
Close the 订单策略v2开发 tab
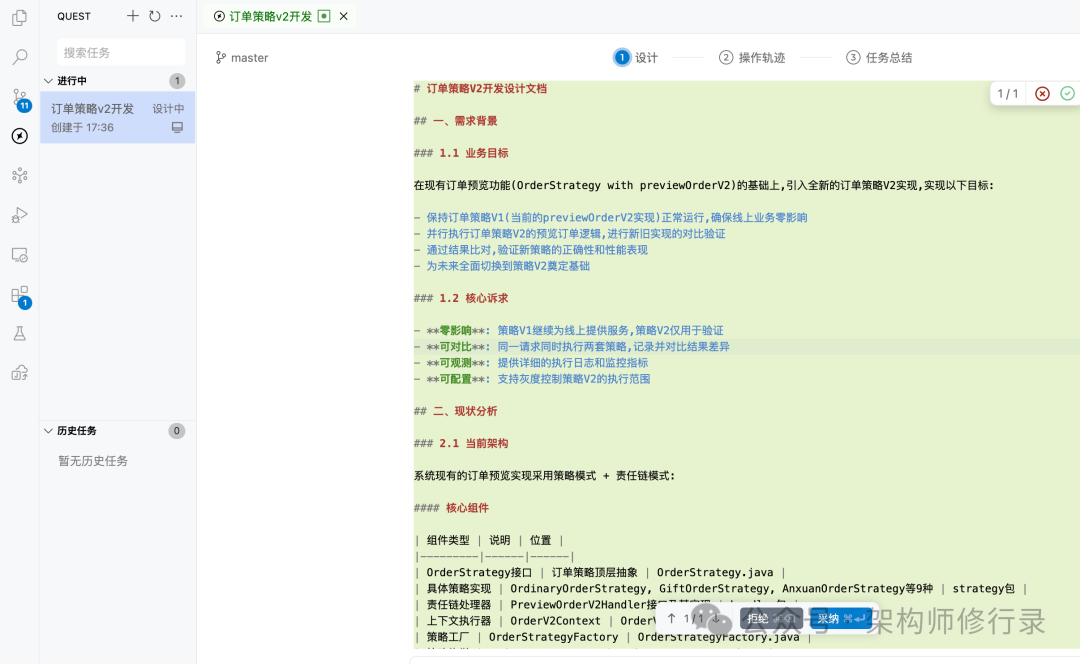point(344,16)
